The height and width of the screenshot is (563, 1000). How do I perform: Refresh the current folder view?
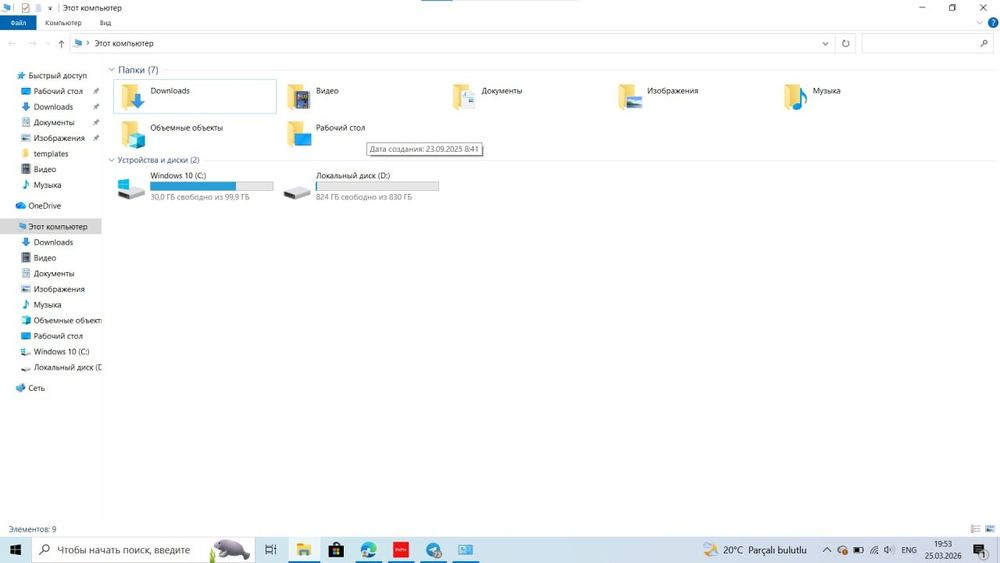[x=846, y=43]
